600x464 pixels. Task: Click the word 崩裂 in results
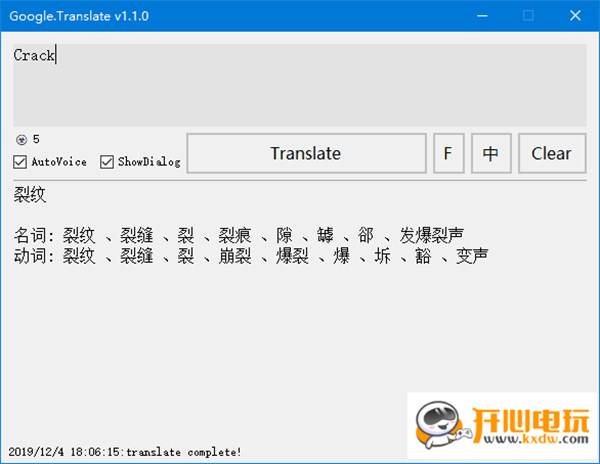coord(235,256)
